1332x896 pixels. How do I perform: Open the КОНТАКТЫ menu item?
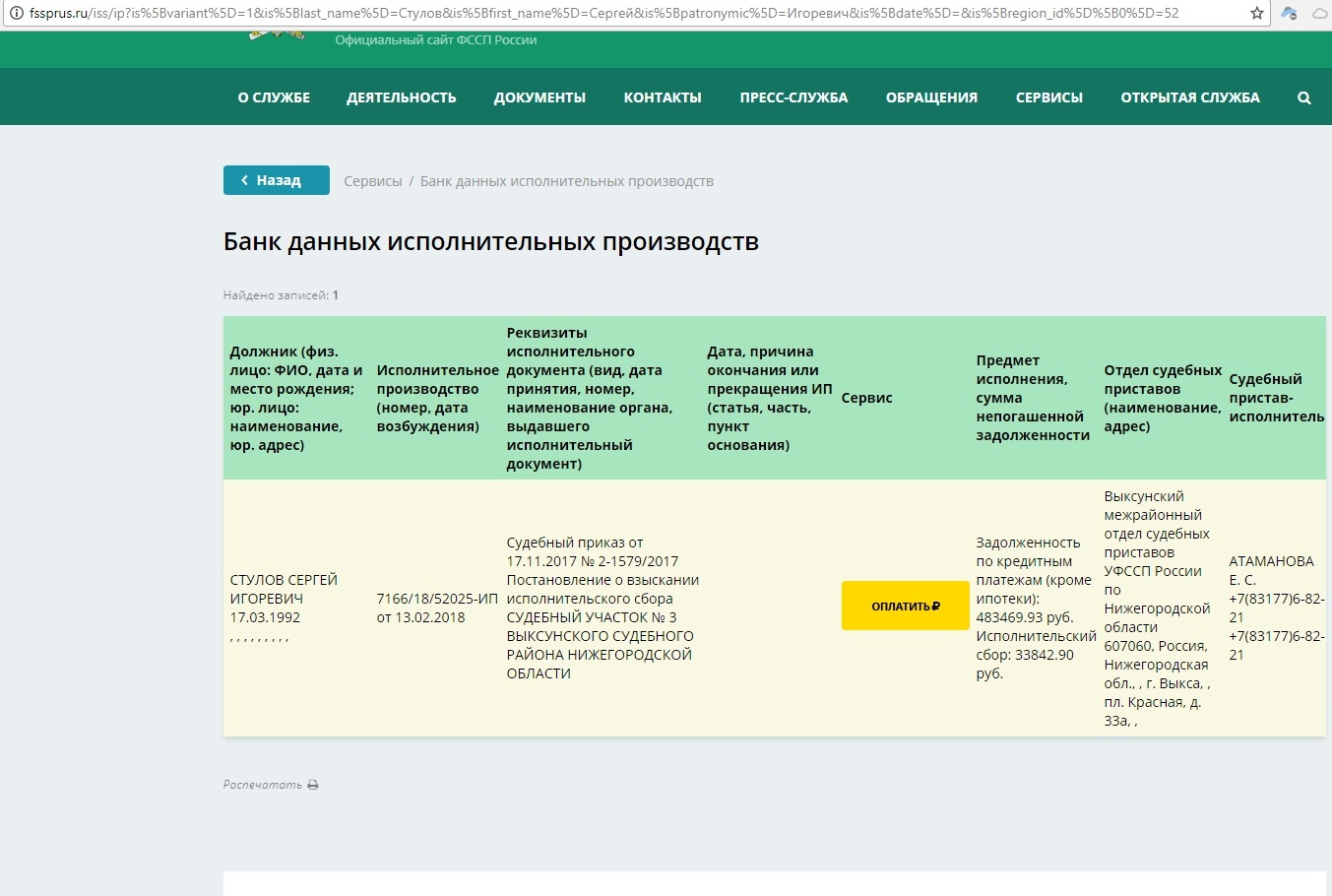[x=663, y=97]
